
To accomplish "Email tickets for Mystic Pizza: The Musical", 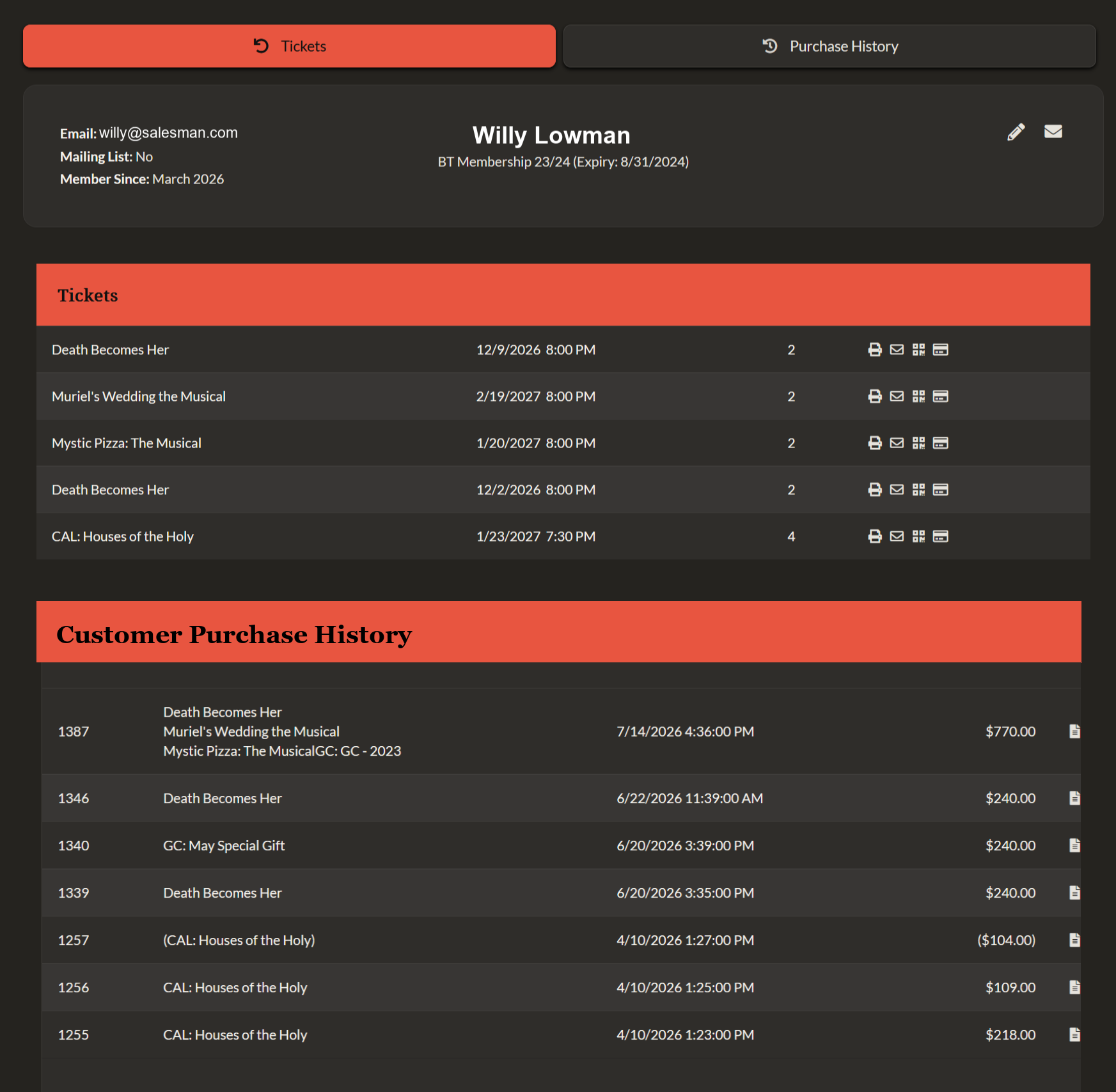I will pos(897,443).
